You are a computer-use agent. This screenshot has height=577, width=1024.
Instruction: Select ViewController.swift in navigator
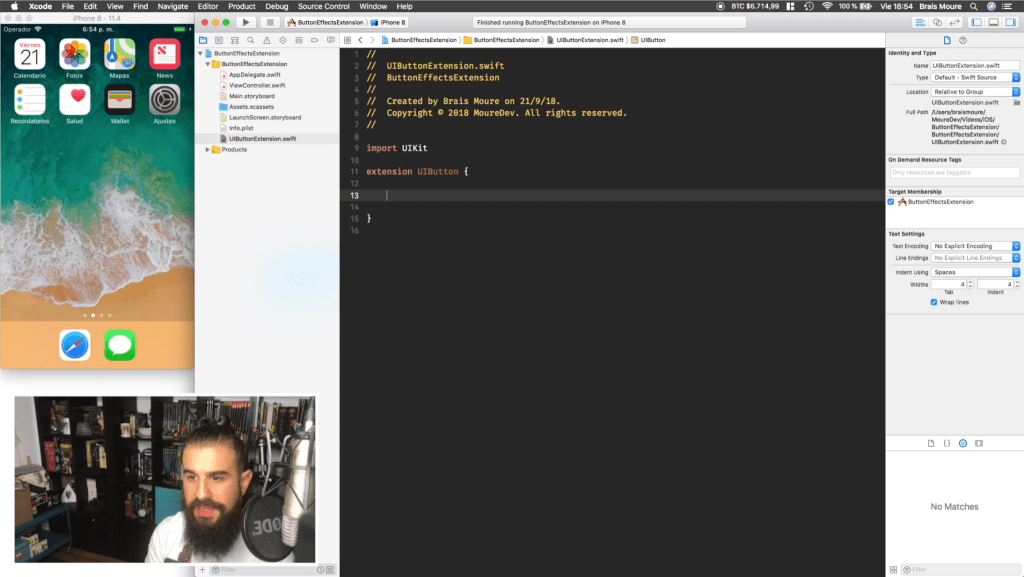point(257,86)
